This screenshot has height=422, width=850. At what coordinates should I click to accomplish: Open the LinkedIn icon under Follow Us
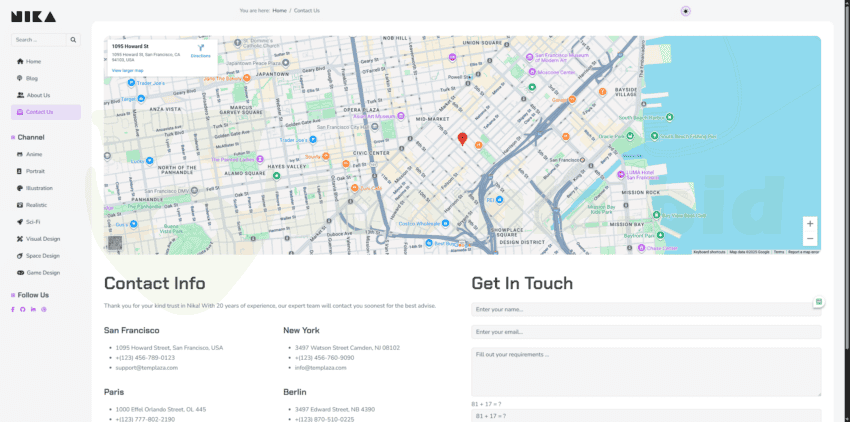pyautogui.click(x=33, y=309)
